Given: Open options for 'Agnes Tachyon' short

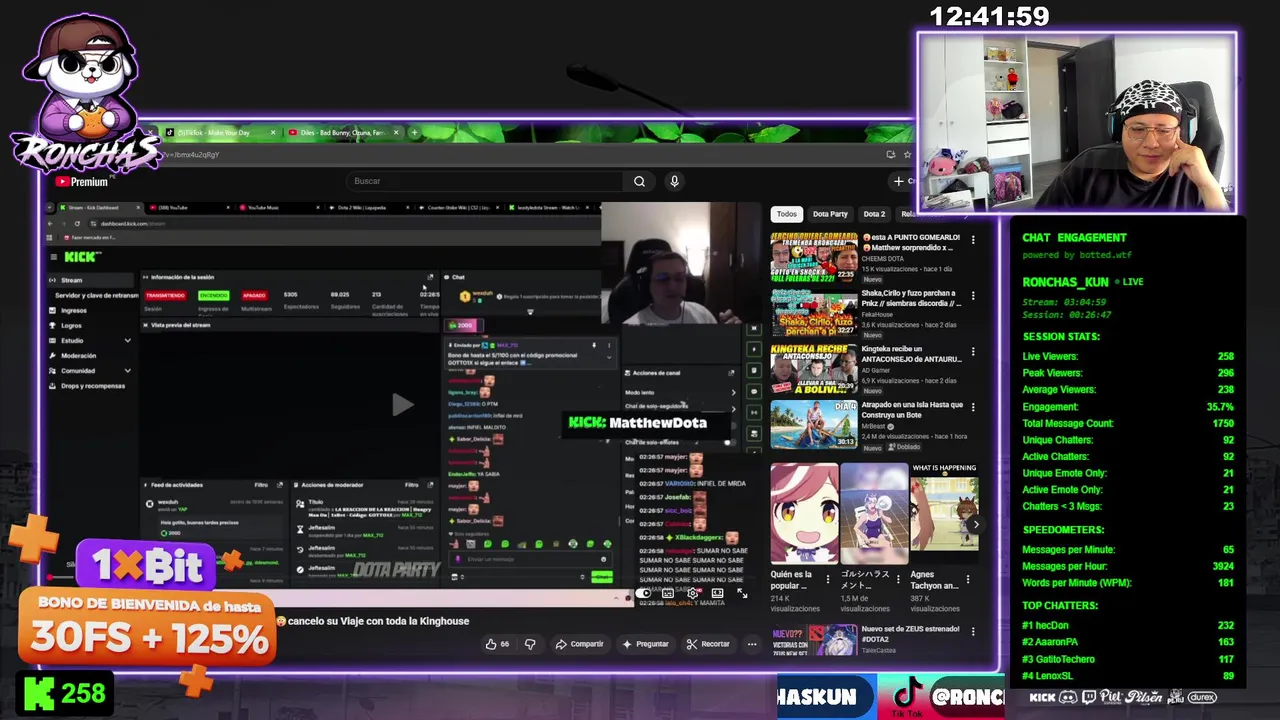Looking at the screenshot, I should pyautogui.click(x=969, y=578).
